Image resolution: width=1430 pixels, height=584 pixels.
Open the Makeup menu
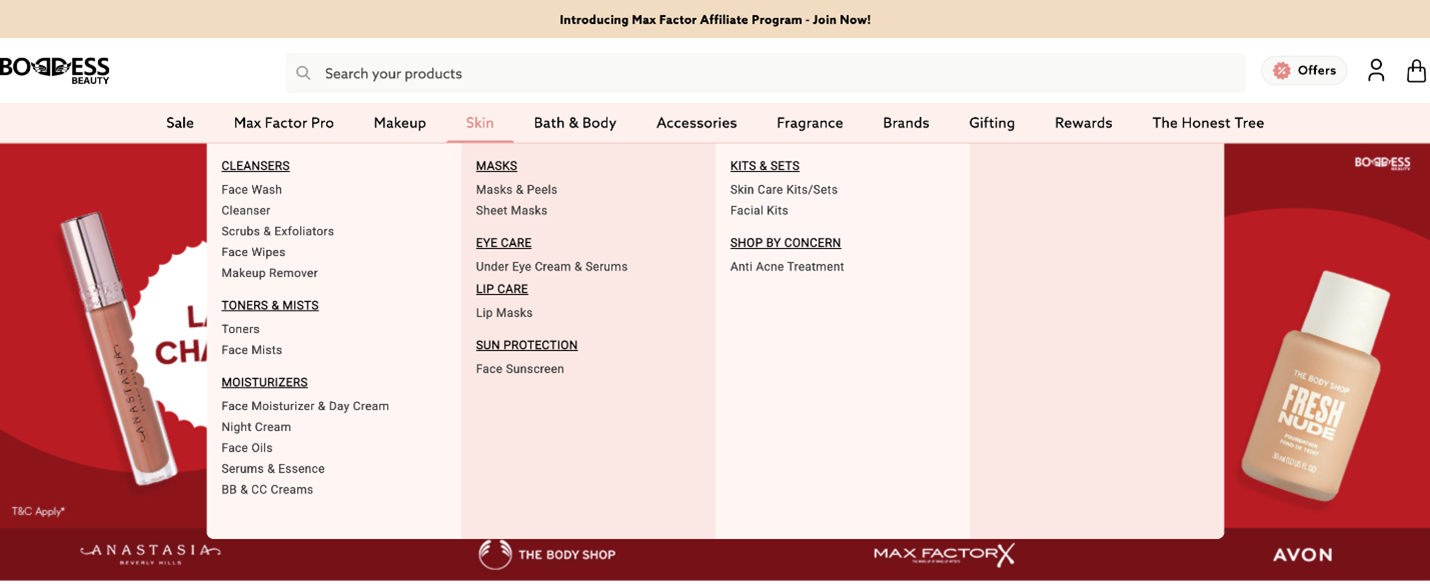coord(399,123)
